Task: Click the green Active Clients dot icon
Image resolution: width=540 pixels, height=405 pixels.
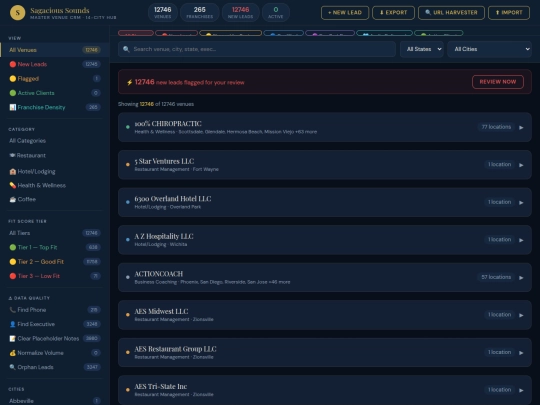Action: click(13, 93)
